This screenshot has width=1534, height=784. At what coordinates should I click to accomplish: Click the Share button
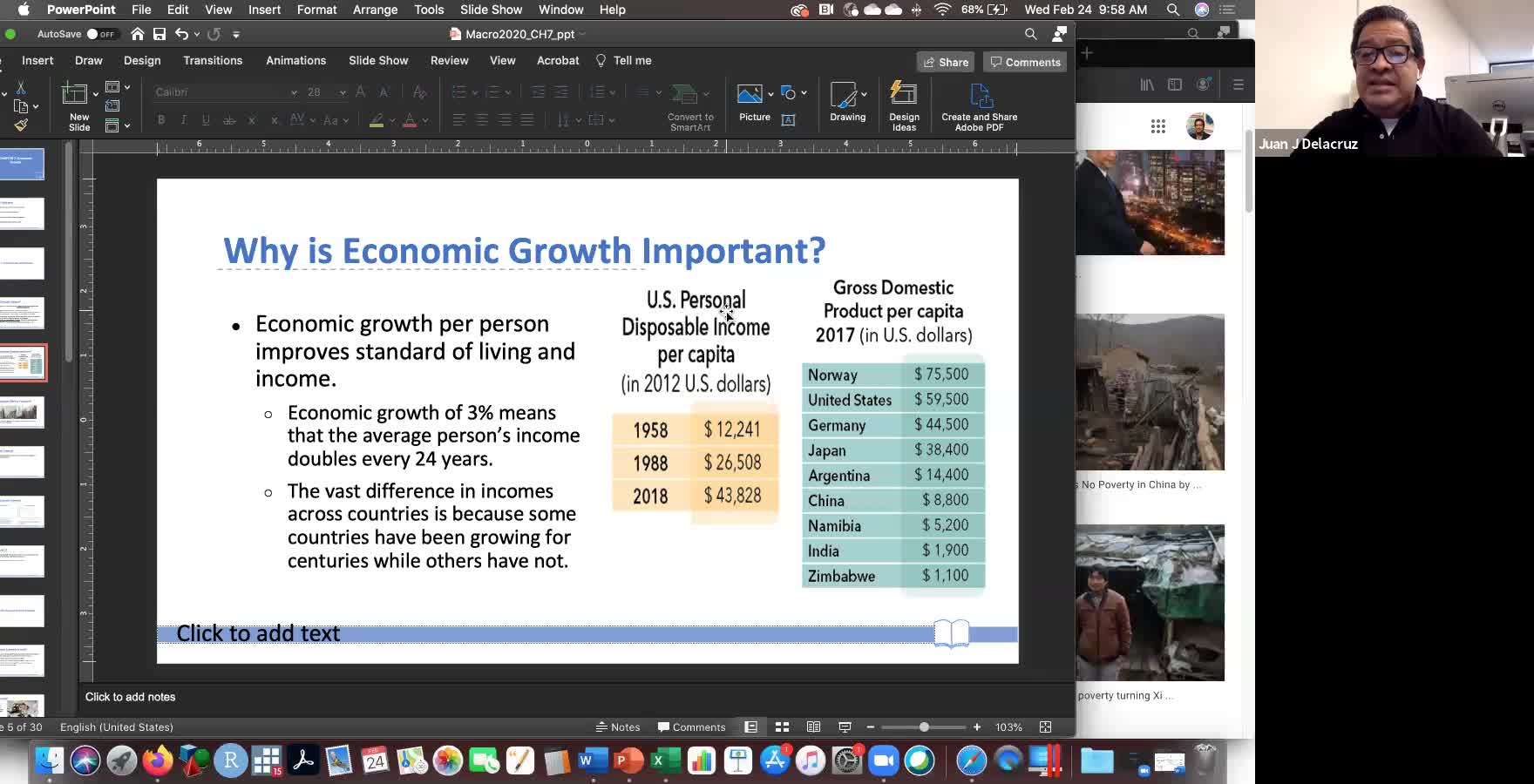pyautogui.click(x=945, y=62)
